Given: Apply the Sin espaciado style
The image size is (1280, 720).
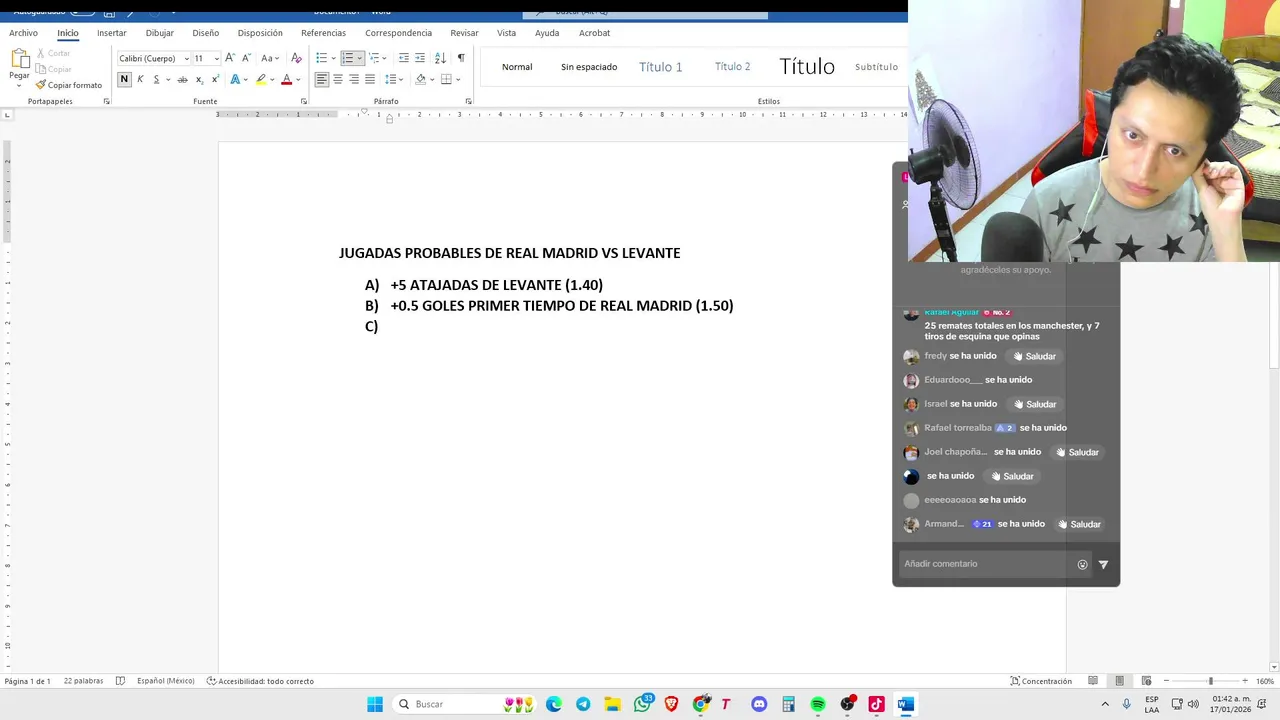Looking at the screenshot, I should click(589, 67).
